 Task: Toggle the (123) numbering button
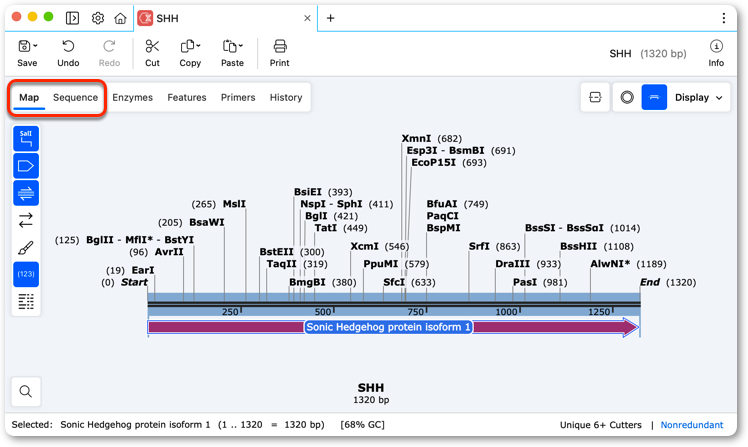point(26,274)
